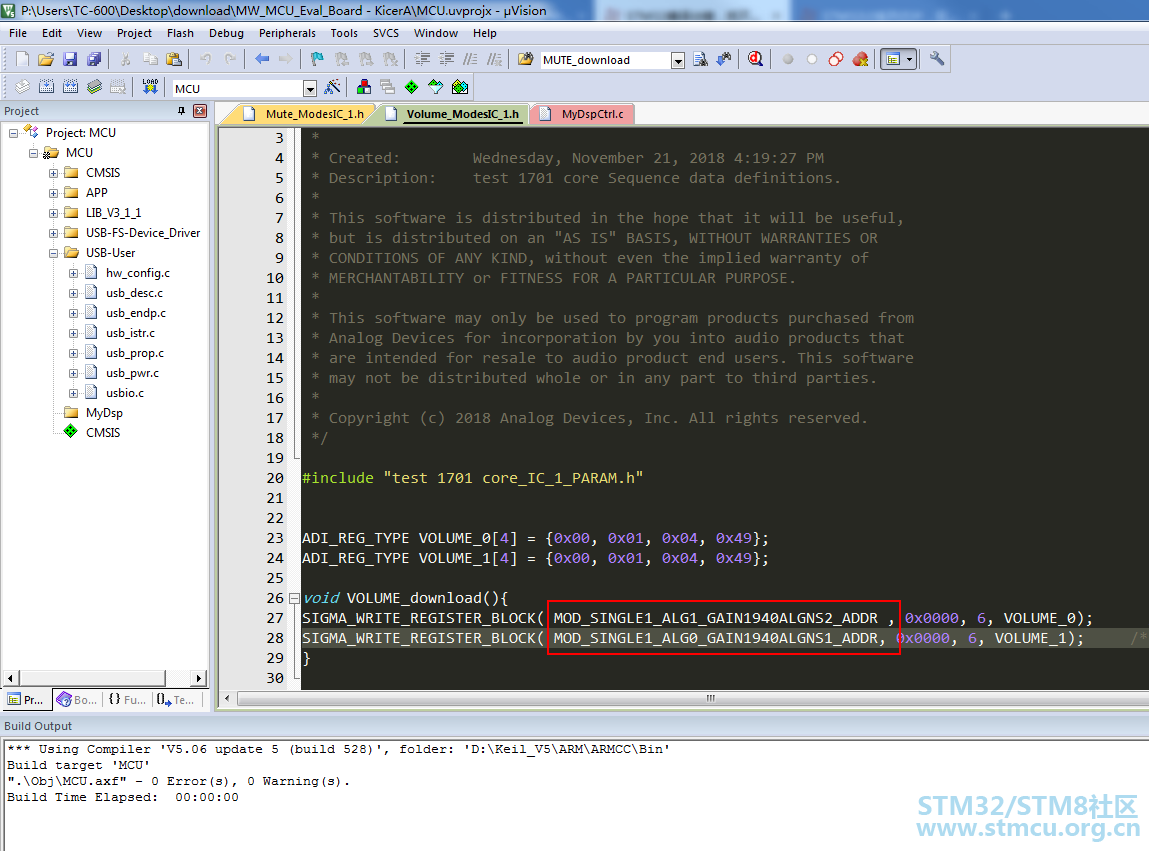Switch to the Books panel tab
1149x851 pixels.
click(x=77, y=700)
